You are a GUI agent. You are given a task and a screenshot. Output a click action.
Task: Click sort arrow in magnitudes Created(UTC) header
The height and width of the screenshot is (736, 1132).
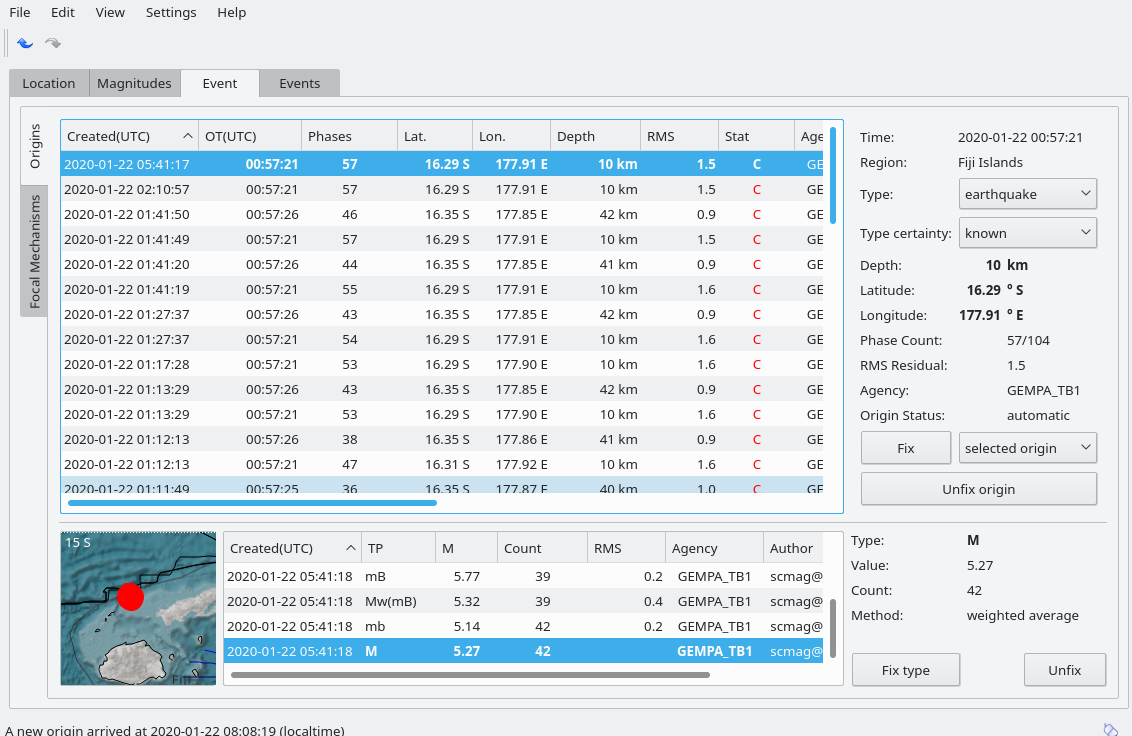[351, 548]
